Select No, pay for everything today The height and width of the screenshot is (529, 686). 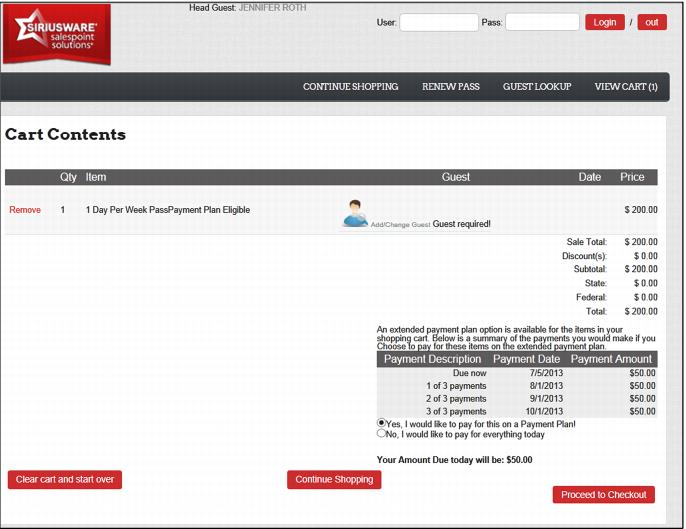381,434
